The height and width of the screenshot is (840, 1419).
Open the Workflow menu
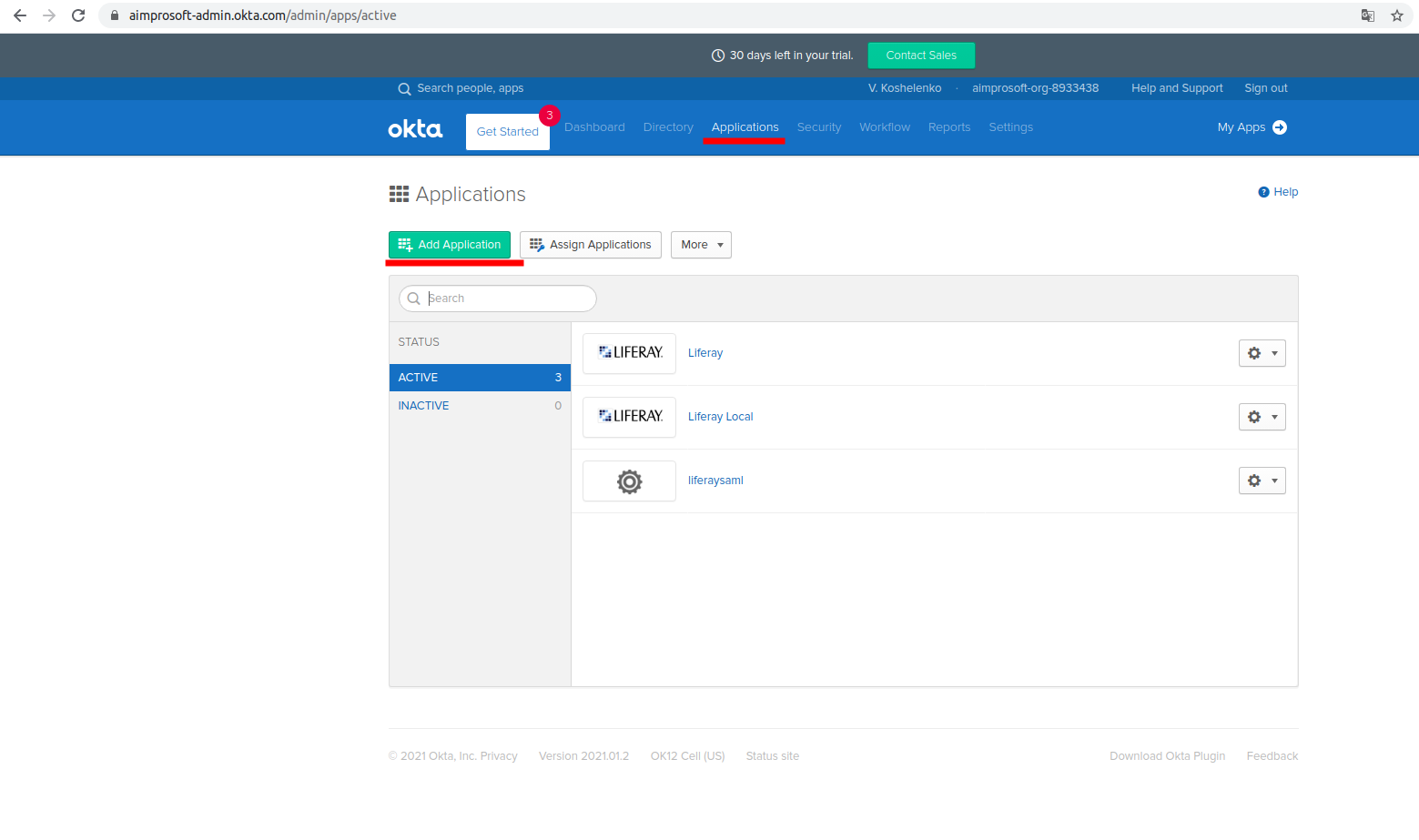pos(885,127)
